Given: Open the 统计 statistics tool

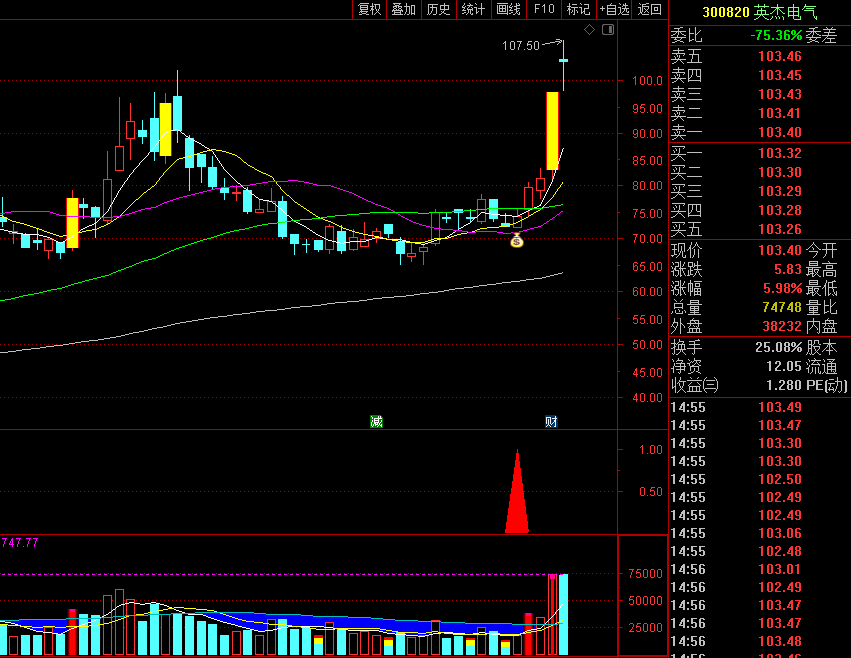Looking at the screenshot, I should (473, 9).
